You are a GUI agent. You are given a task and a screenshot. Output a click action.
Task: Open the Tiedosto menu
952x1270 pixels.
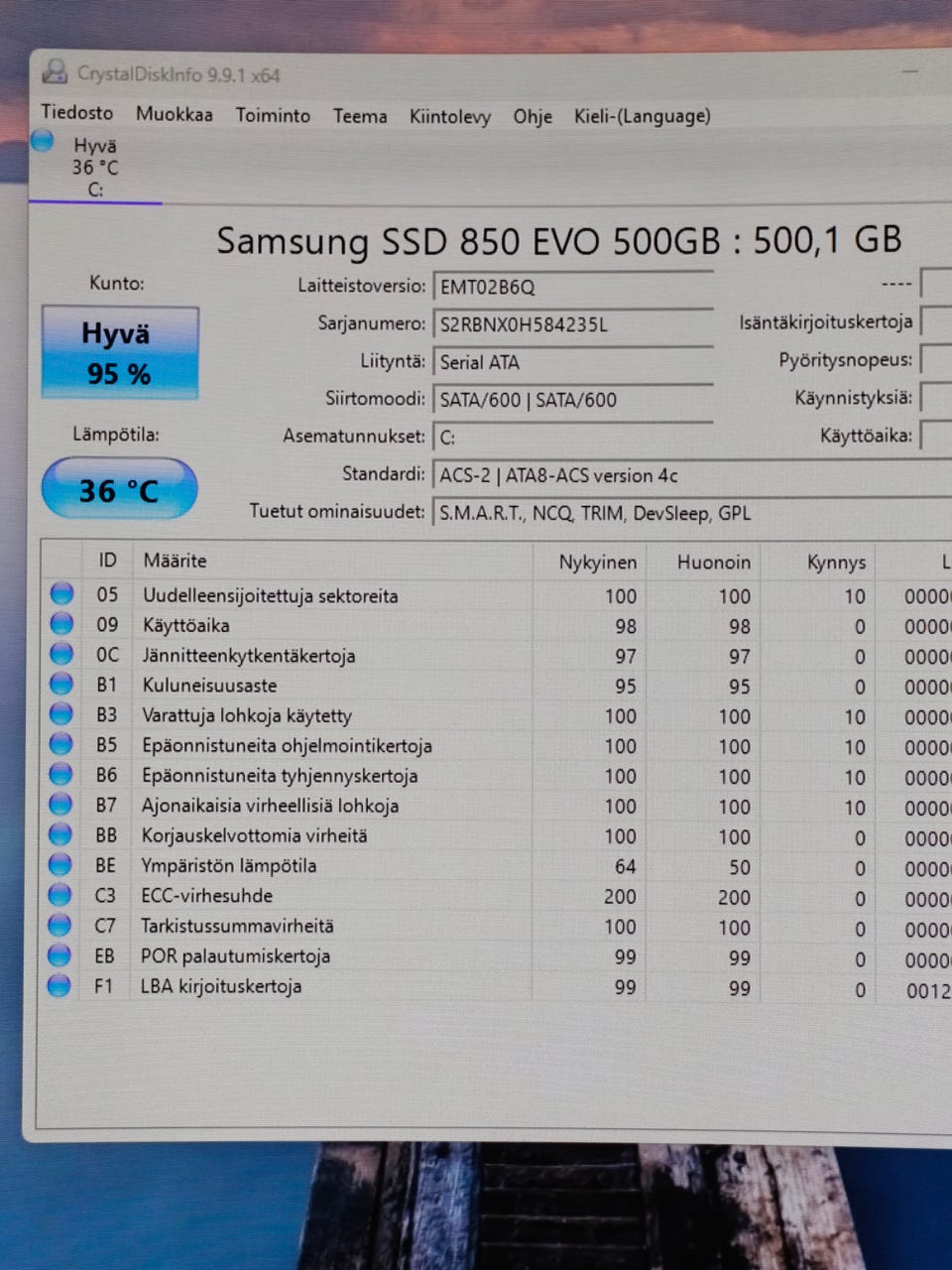click(76, 112)
